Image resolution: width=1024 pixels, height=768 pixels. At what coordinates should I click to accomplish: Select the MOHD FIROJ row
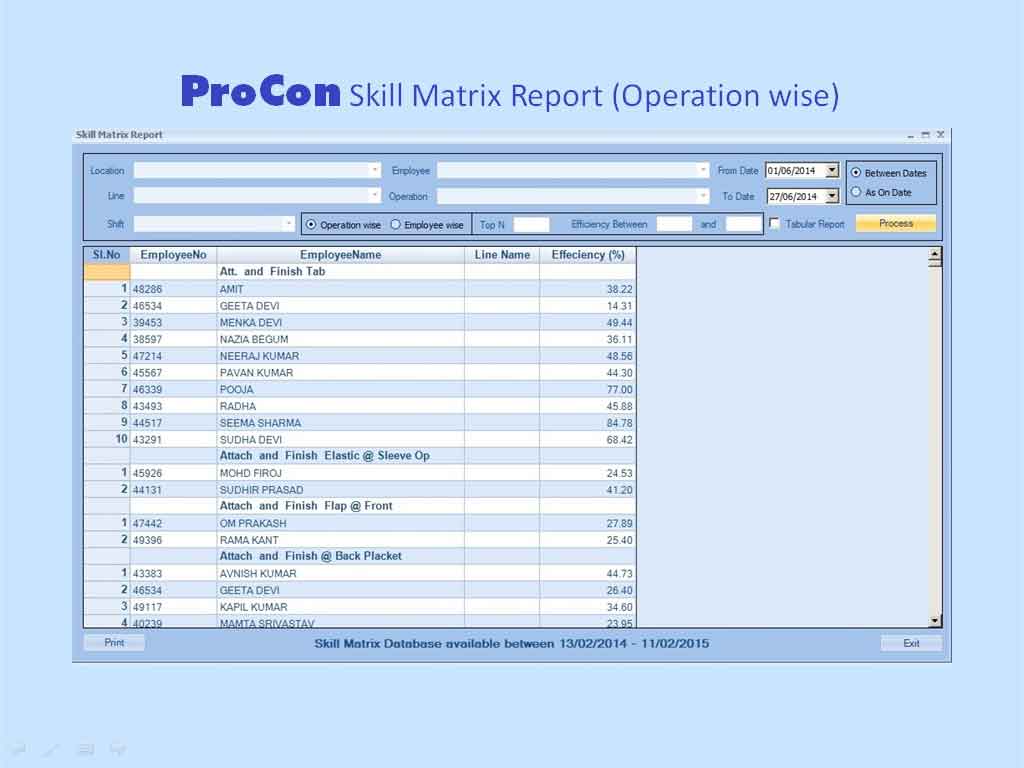pos(360,473)
